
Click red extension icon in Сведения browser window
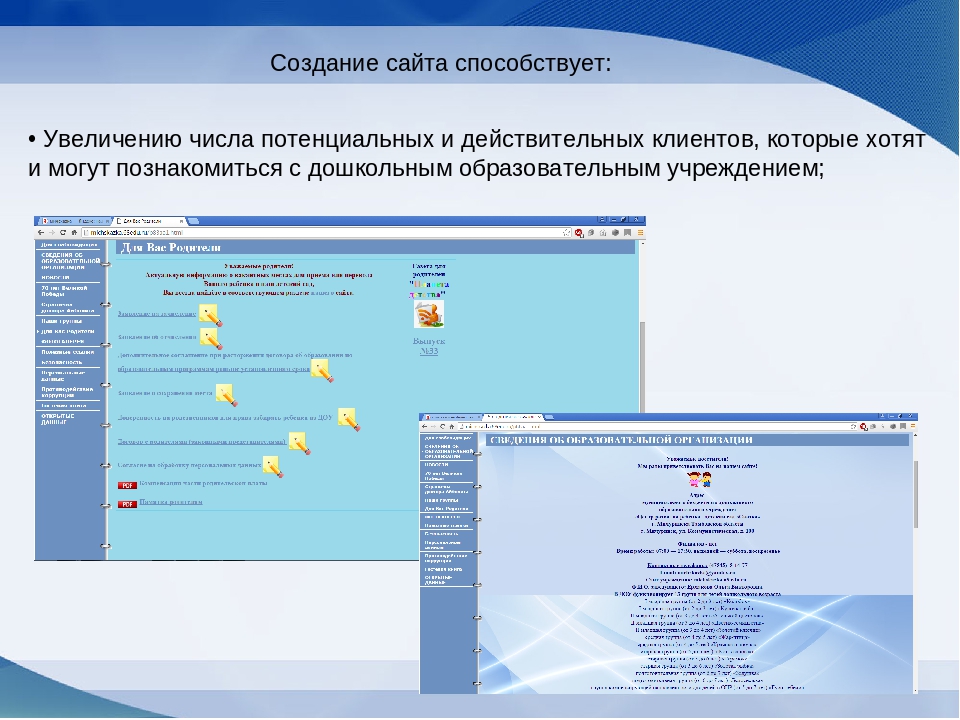pos(863,427)
